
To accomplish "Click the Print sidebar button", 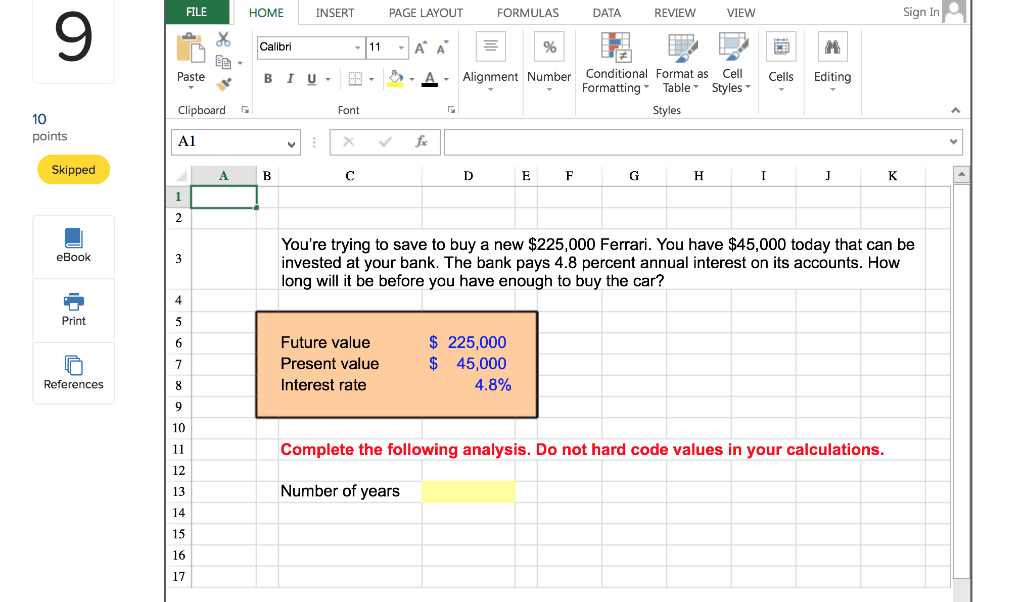I will click(x=73, y=310).
